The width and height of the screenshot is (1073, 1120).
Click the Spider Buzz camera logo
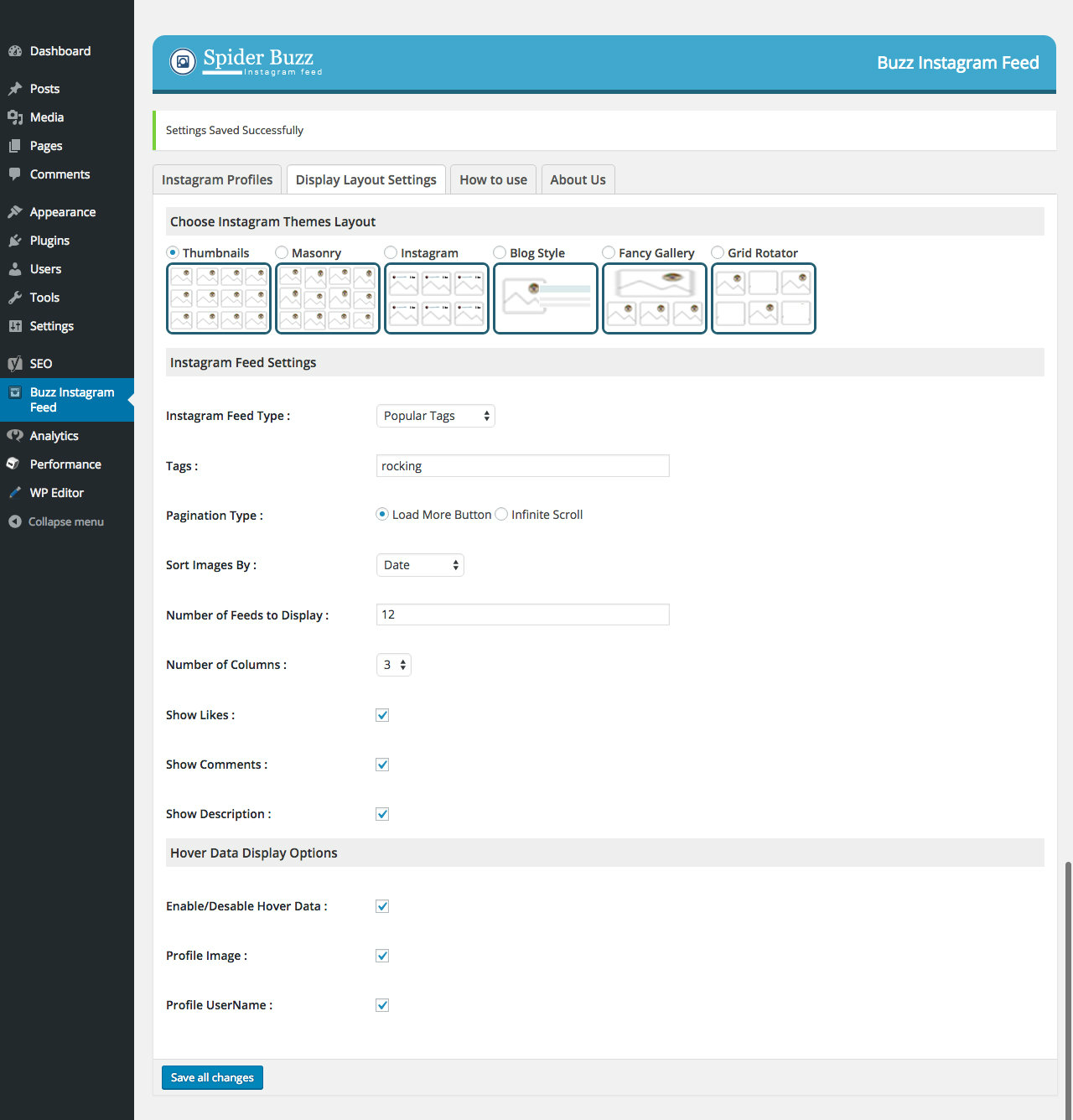click(x=183, y=61)
